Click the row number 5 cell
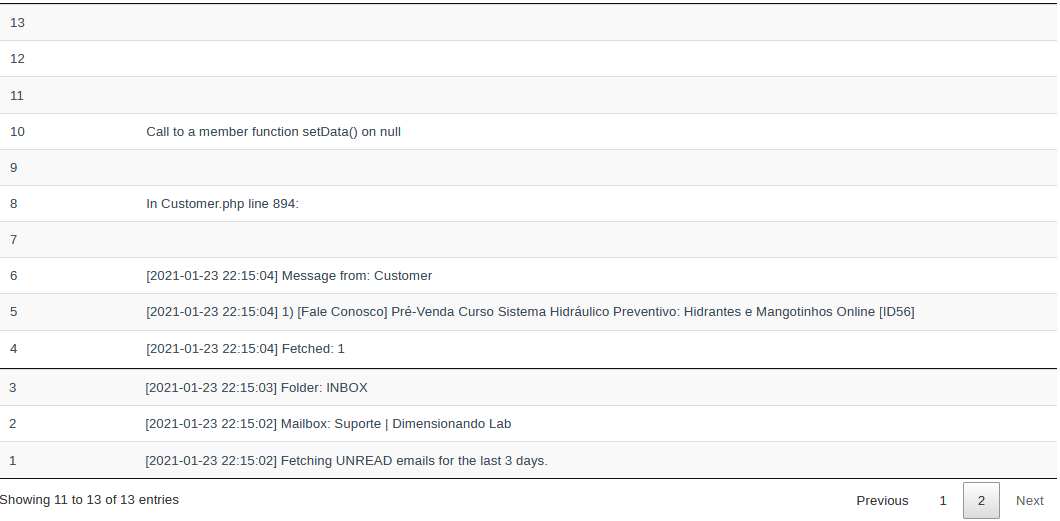The height and width of the screenshot is (521, 1060). [68, 312]
